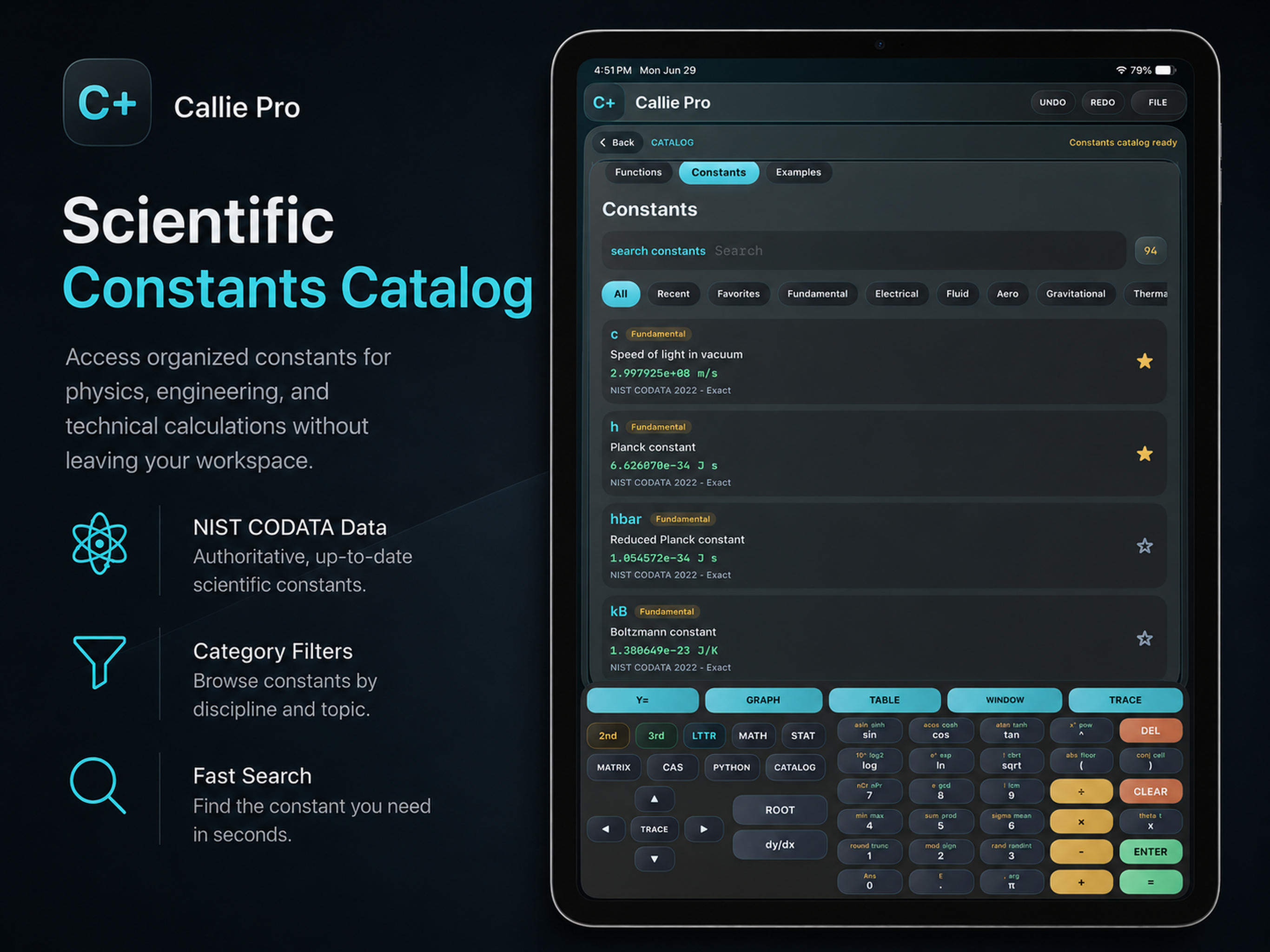Click the right arrow navigation key
This screenshot has width=1270, height=952.
704,829
